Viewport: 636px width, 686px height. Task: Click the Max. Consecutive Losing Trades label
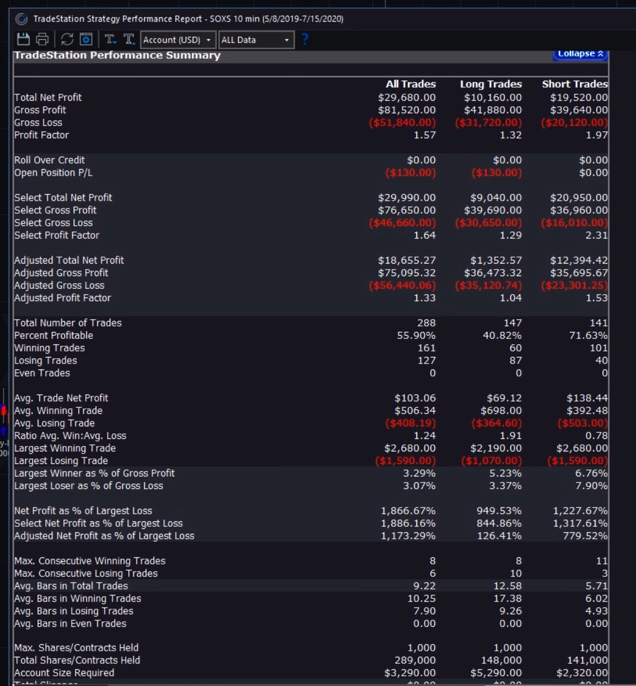coord(86,573)
